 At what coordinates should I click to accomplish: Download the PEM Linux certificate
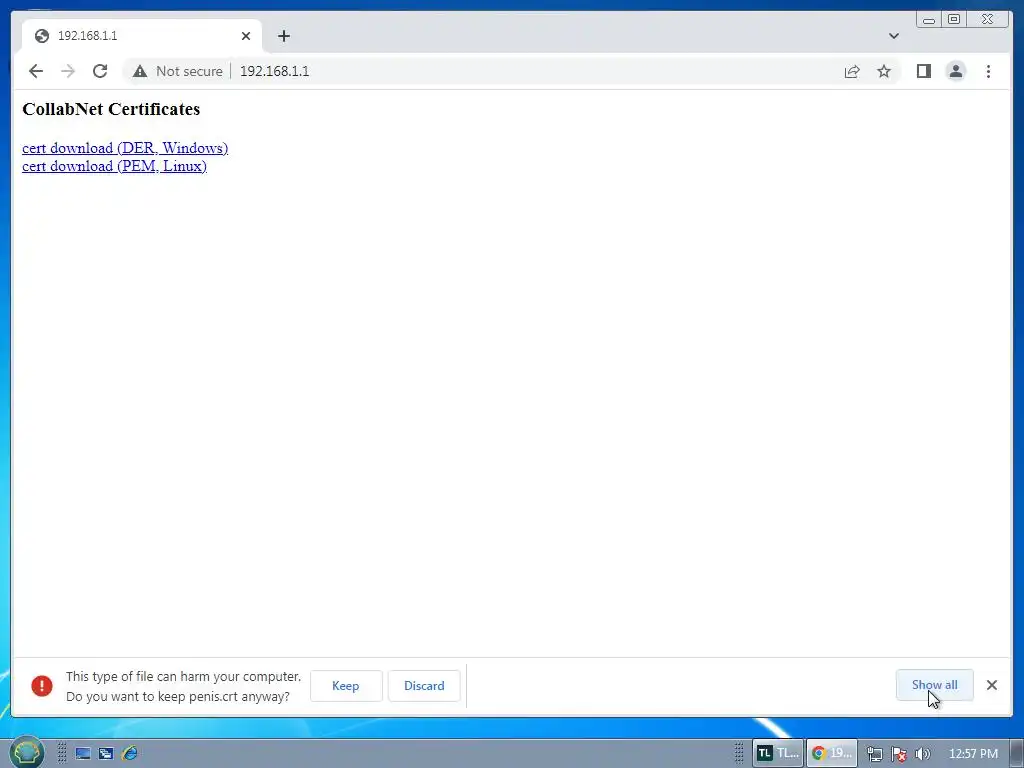click(114, 167)
